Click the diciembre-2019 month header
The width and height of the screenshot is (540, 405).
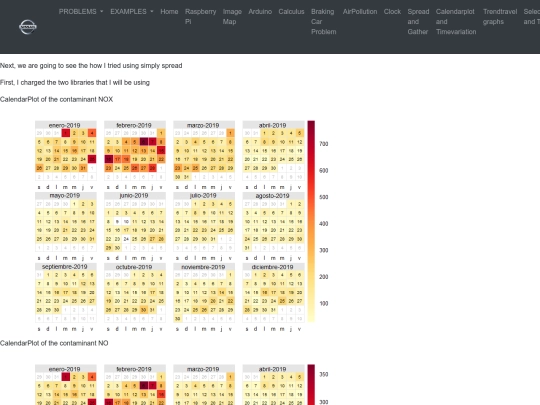tap(273, 267)
